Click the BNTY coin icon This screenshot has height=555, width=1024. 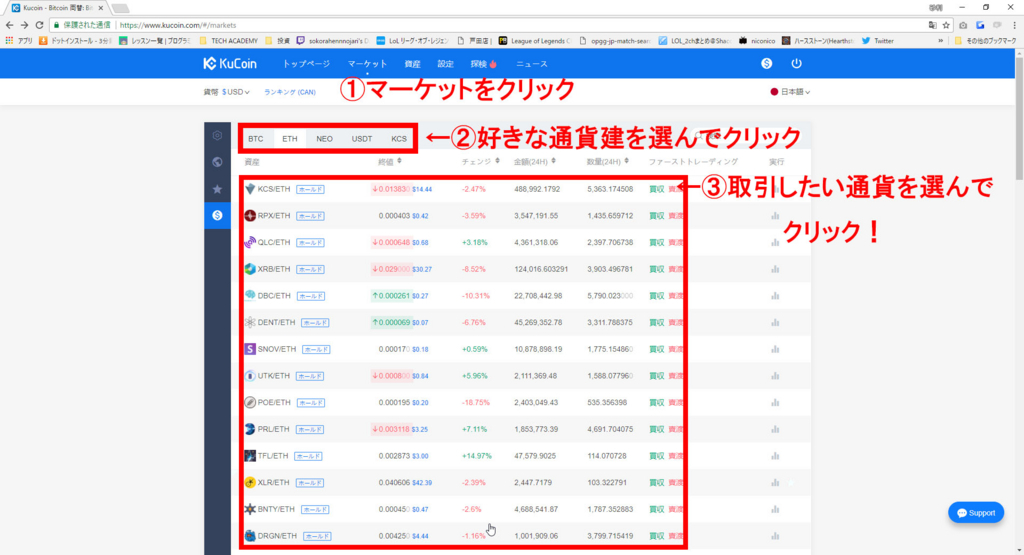(250, 509)
